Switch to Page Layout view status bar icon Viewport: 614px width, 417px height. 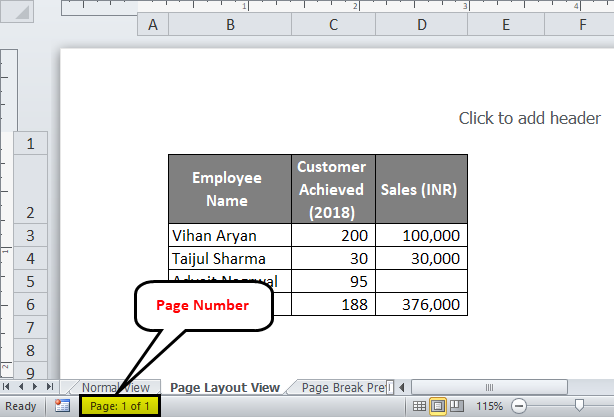[x=438, y=406]
